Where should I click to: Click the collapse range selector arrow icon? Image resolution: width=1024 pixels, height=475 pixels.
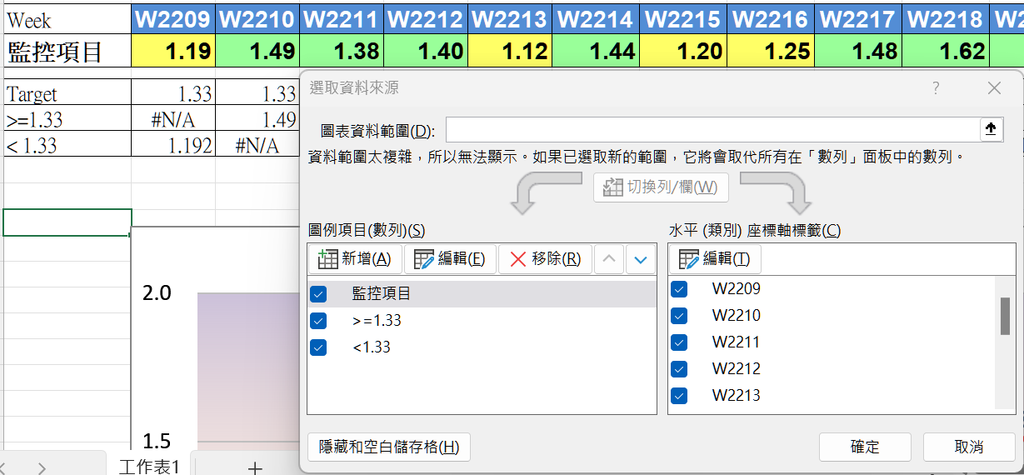click(990, 130)
